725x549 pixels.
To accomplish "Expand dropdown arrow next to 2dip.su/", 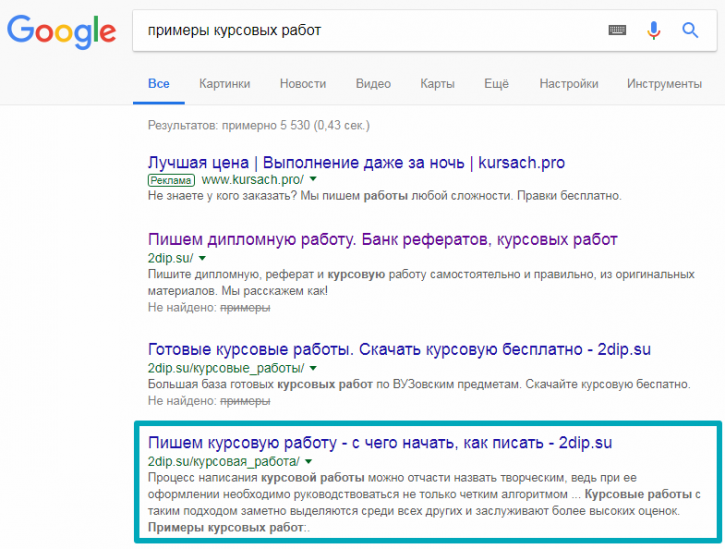I will [x=202, y=258].
